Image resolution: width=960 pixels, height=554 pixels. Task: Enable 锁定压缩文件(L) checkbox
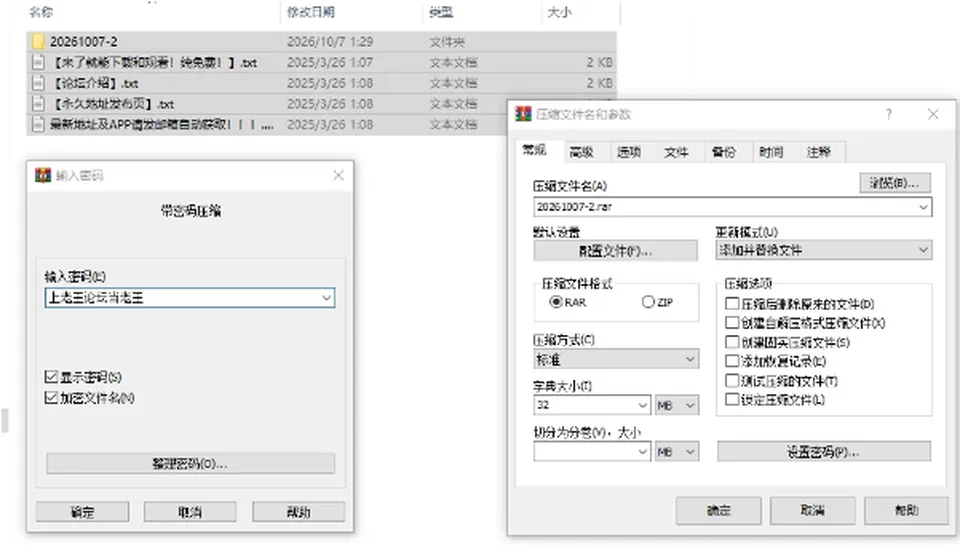click(732, 400)
